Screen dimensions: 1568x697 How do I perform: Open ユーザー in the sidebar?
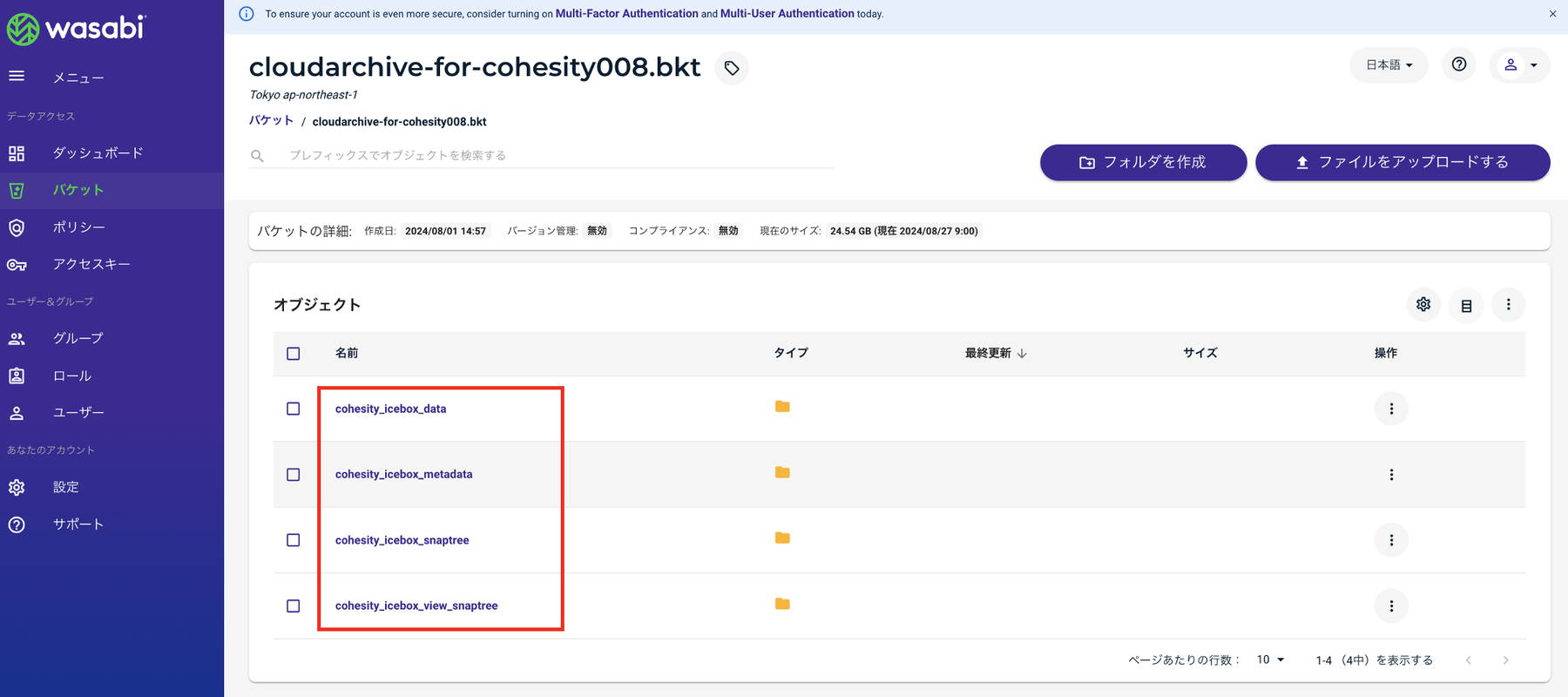(x=78, y=412)
